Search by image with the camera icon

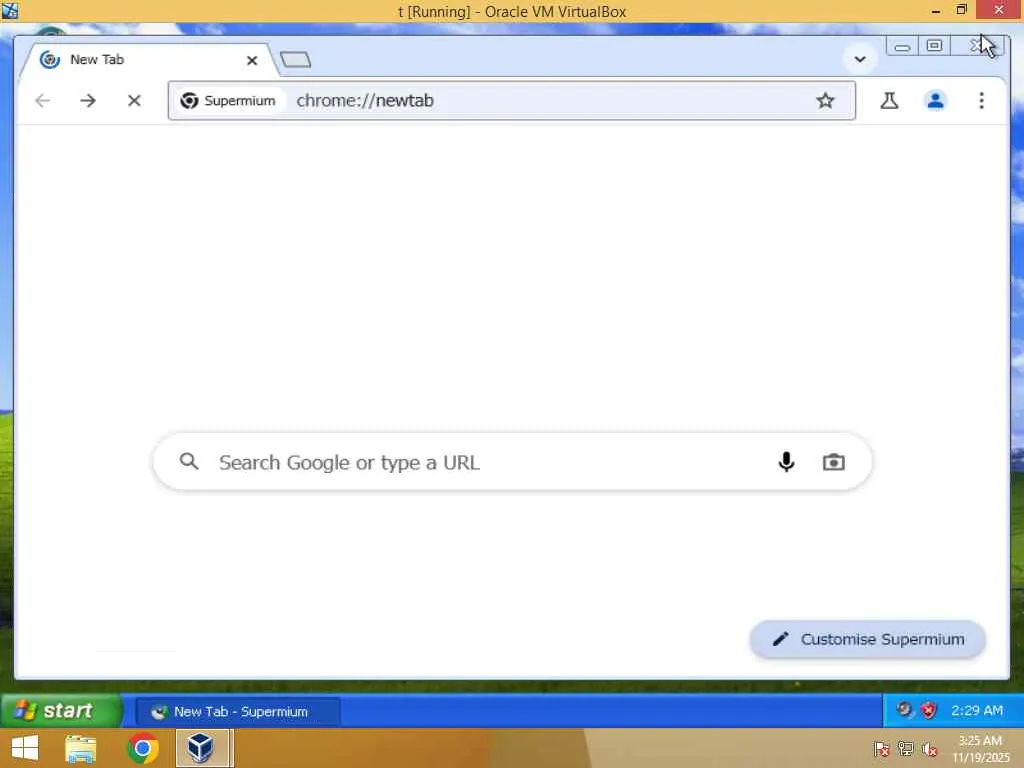(x=833, y=462)
